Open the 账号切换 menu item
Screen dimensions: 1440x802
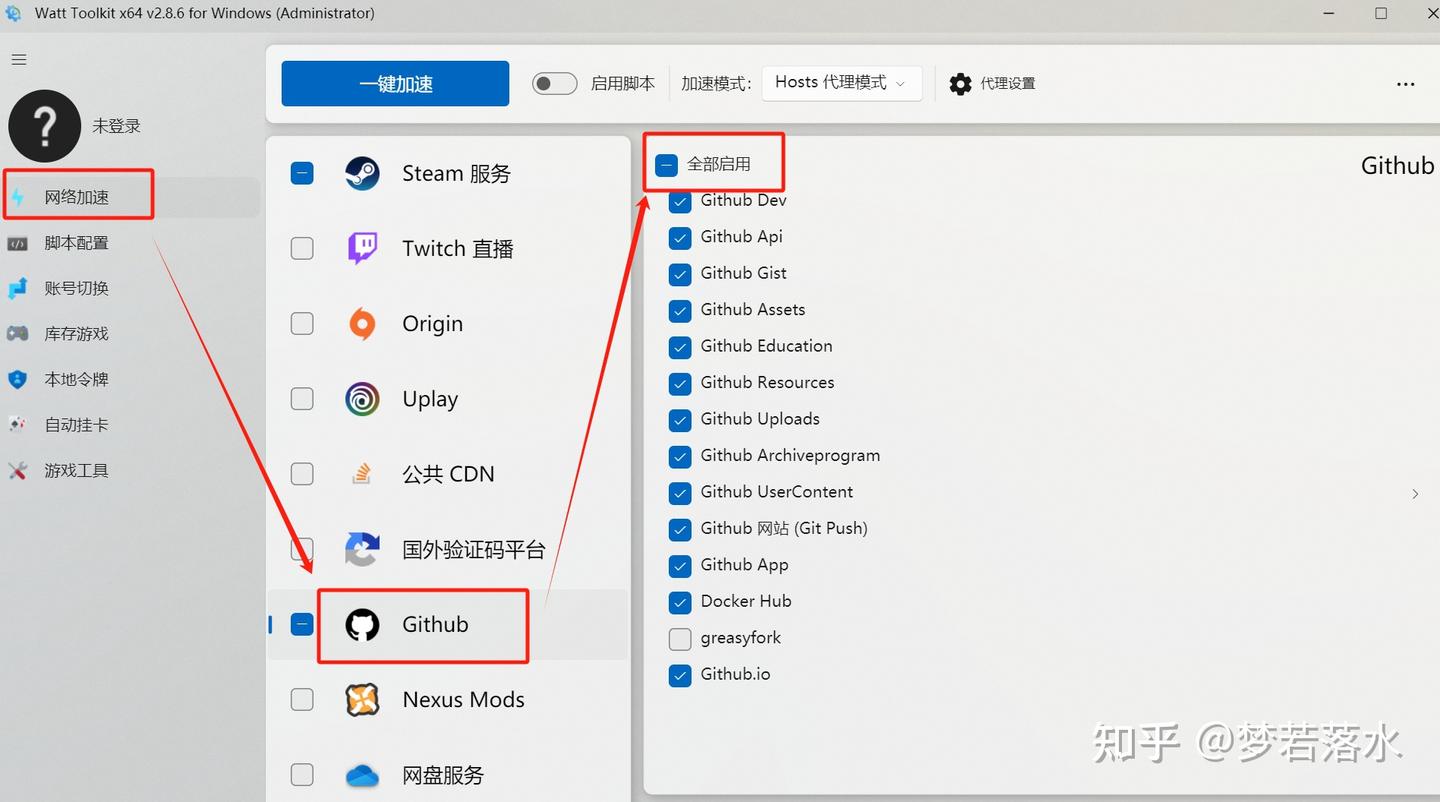pyautogui.click(x=131, y=288)
